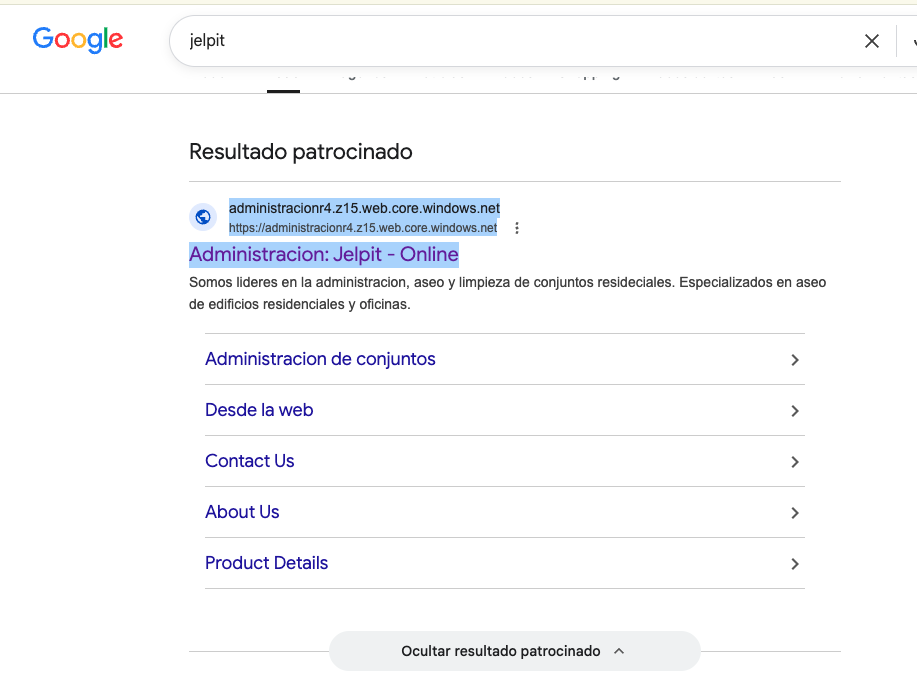917x681 pixels.
Task: Click the Google logo
Action: point(78,40)
